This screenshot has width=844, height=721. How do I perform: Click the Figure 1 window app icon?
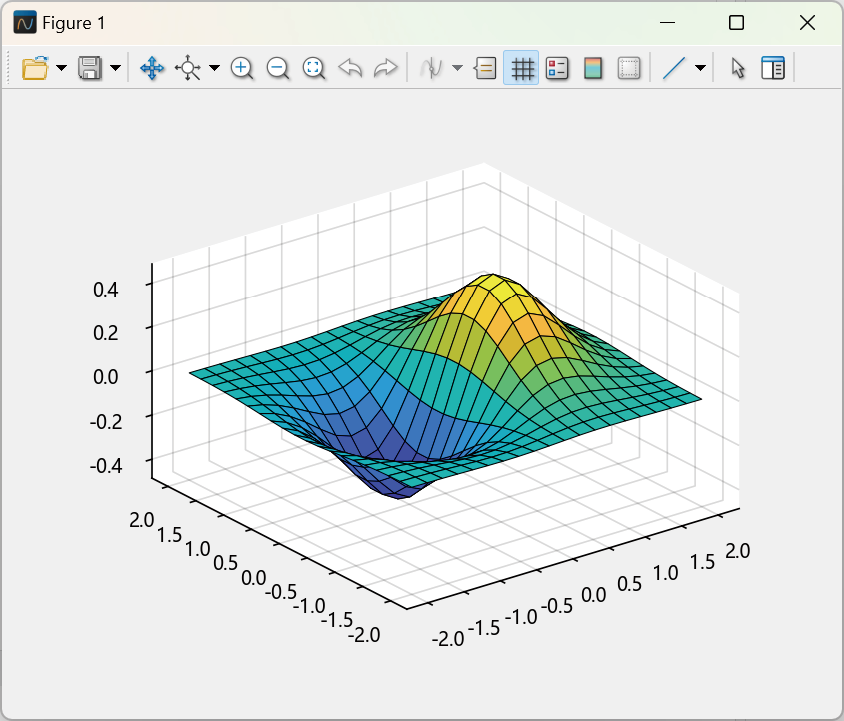[x=25, y=23]
